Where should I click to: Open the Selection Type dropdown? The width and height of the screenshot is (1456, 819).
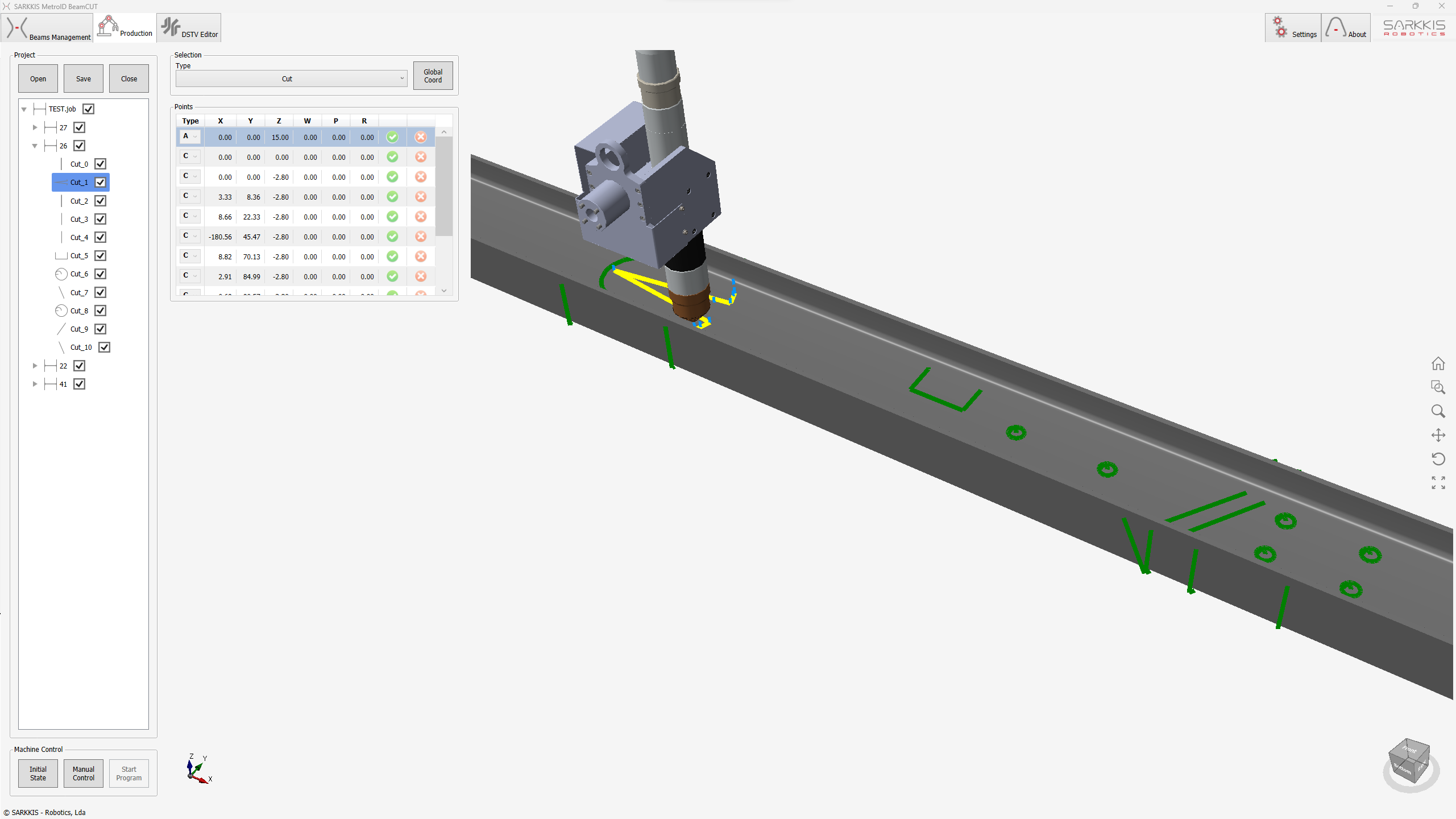(x=291, y=78)
